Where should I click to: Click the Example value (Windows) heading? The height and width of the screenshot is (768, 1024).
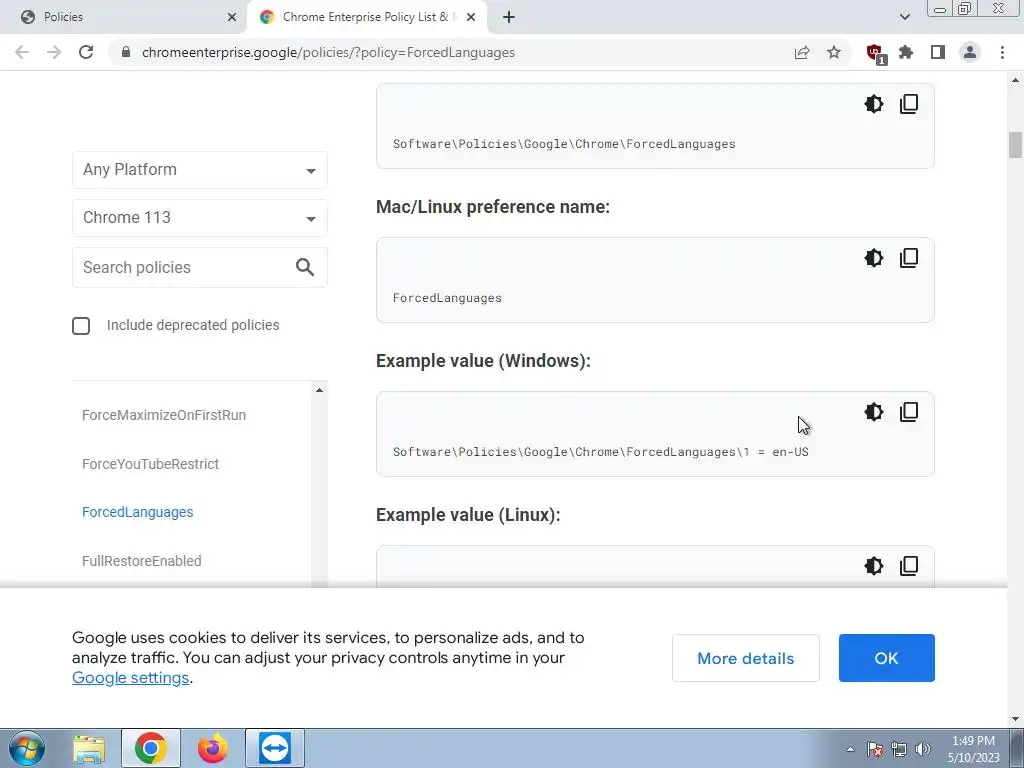483,361
